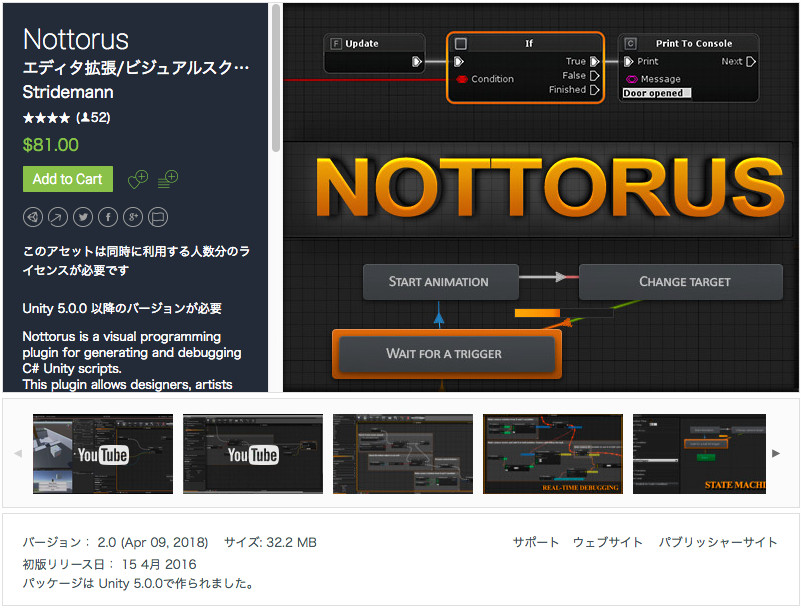Show previous thumbnails with left arrow

(x=18, y=453)
